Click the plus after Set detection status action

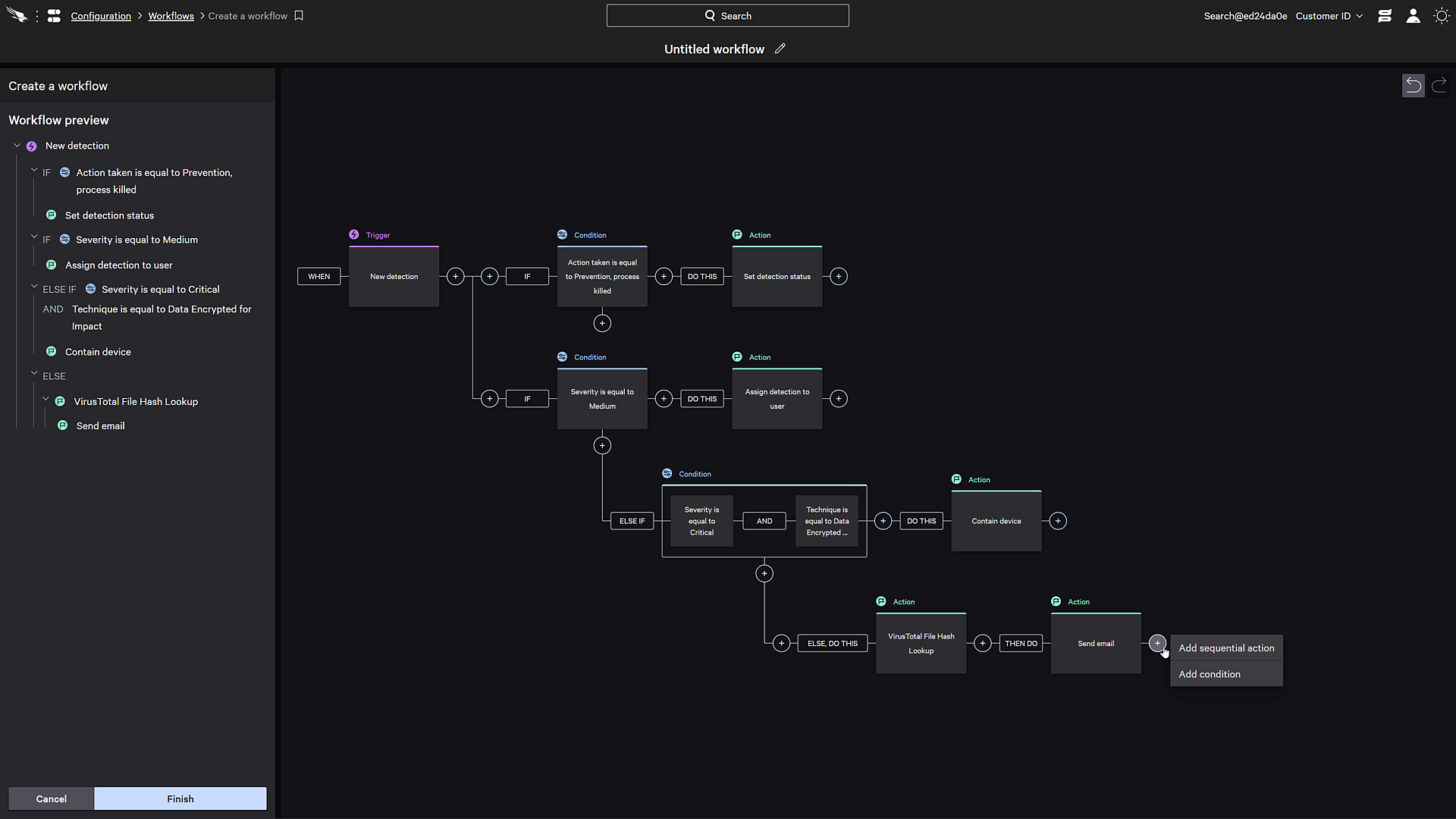coord(838,277)
